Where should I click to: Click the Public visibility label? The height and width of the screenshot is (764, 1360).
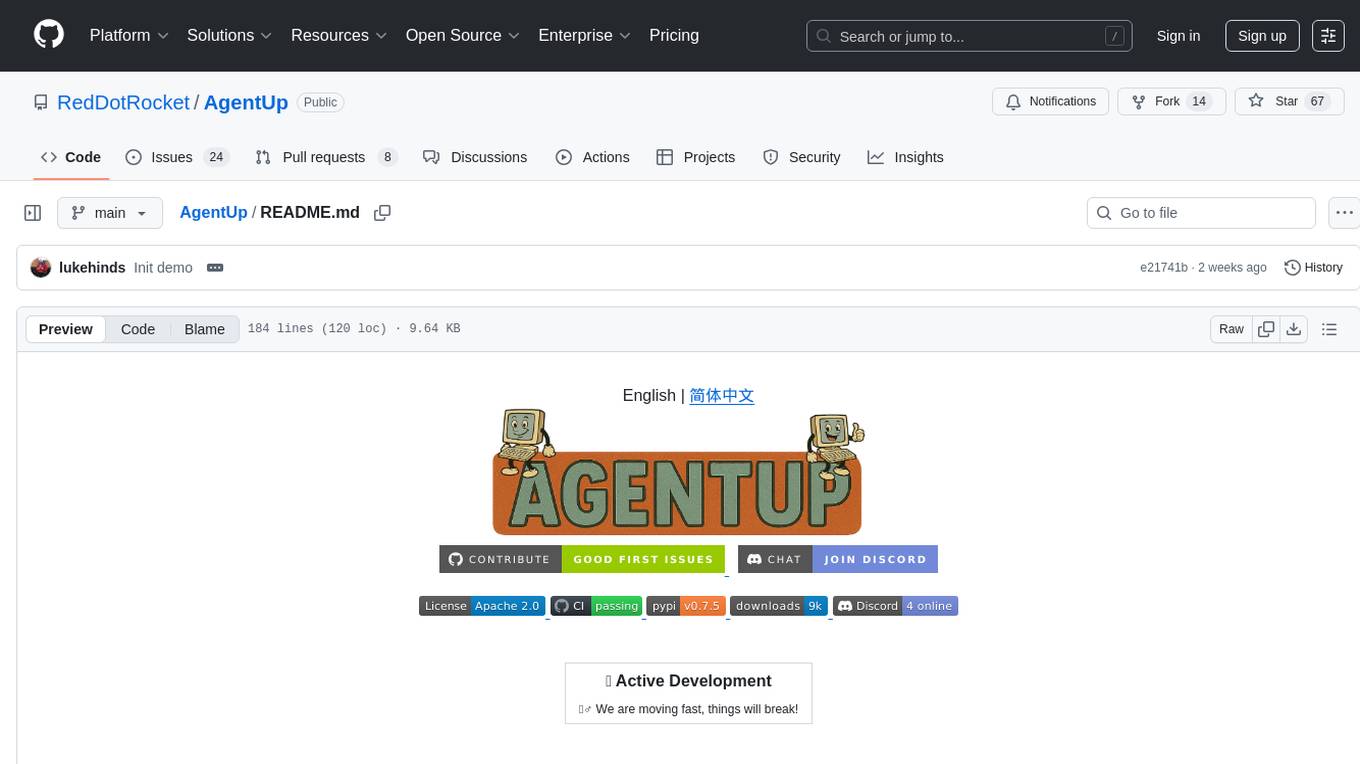pyautogui.click(x=320, y=102)
